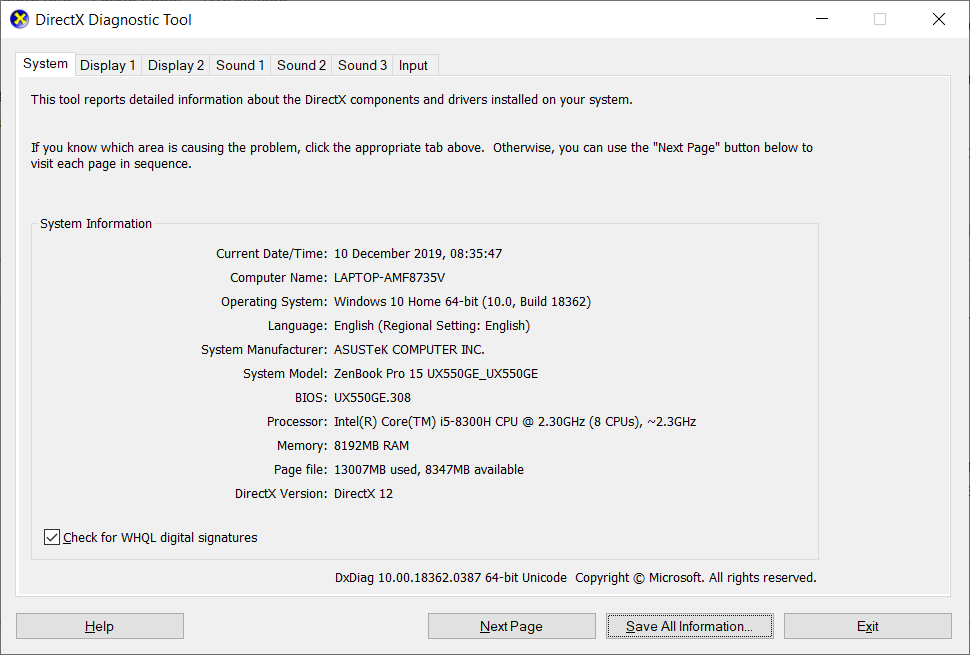Go to the Next Page
This screenshot has width=970, height=655.
512,626
